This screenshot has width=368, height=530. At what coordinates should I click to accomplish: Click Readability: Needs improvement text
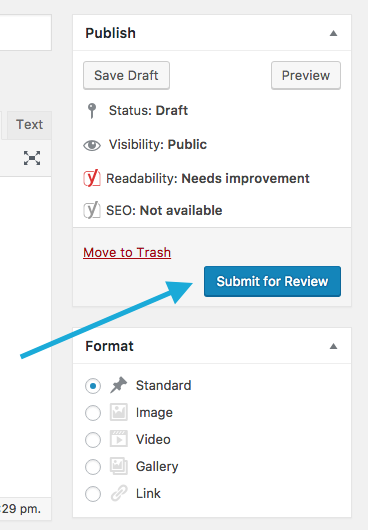pos(208,178)
